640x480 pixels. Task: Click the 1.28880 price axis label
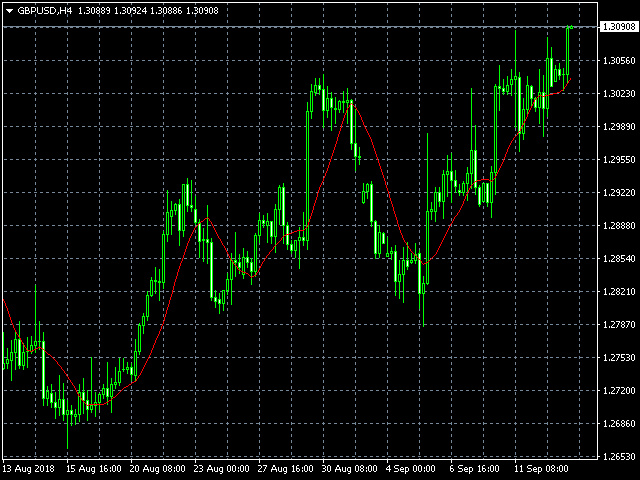619,226
